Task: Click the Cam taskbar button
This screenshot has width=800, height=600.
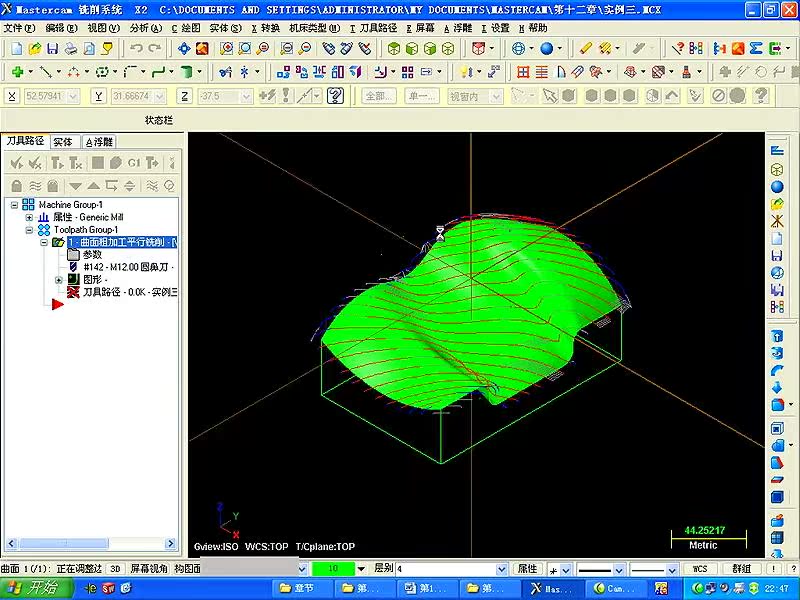Action: click(615, 589)
